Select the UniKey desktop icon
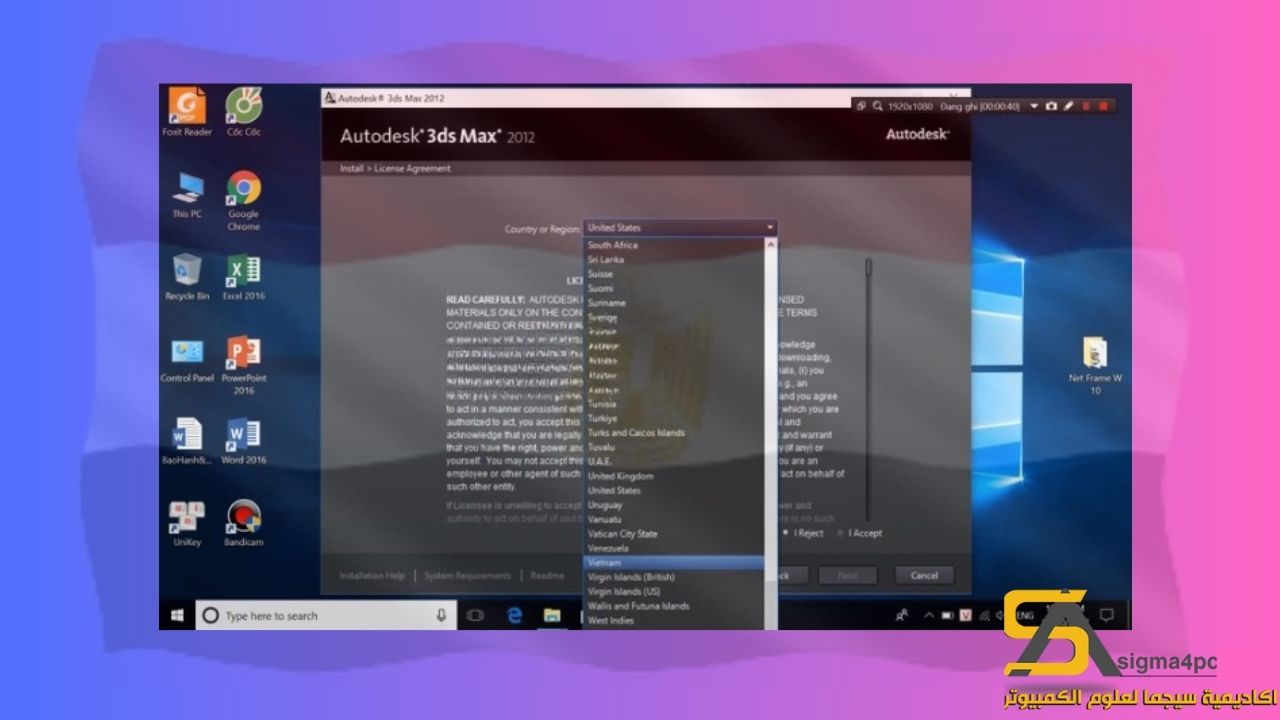The width and height of the screenshot is (1280, 720). pyautogui.click(x=187, y=523)
